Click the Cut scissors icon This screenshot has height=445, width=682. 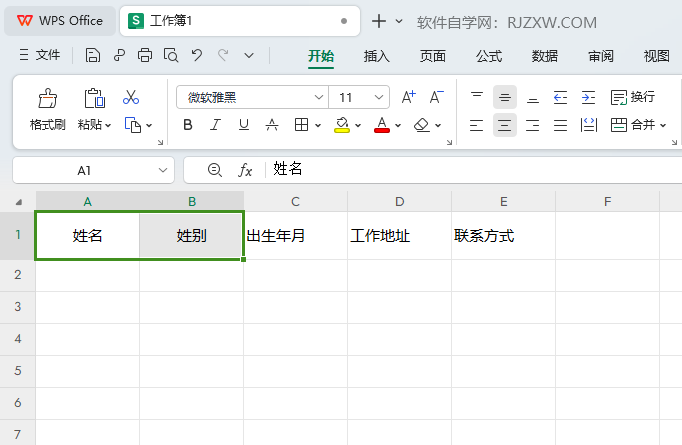click(130, 97)
